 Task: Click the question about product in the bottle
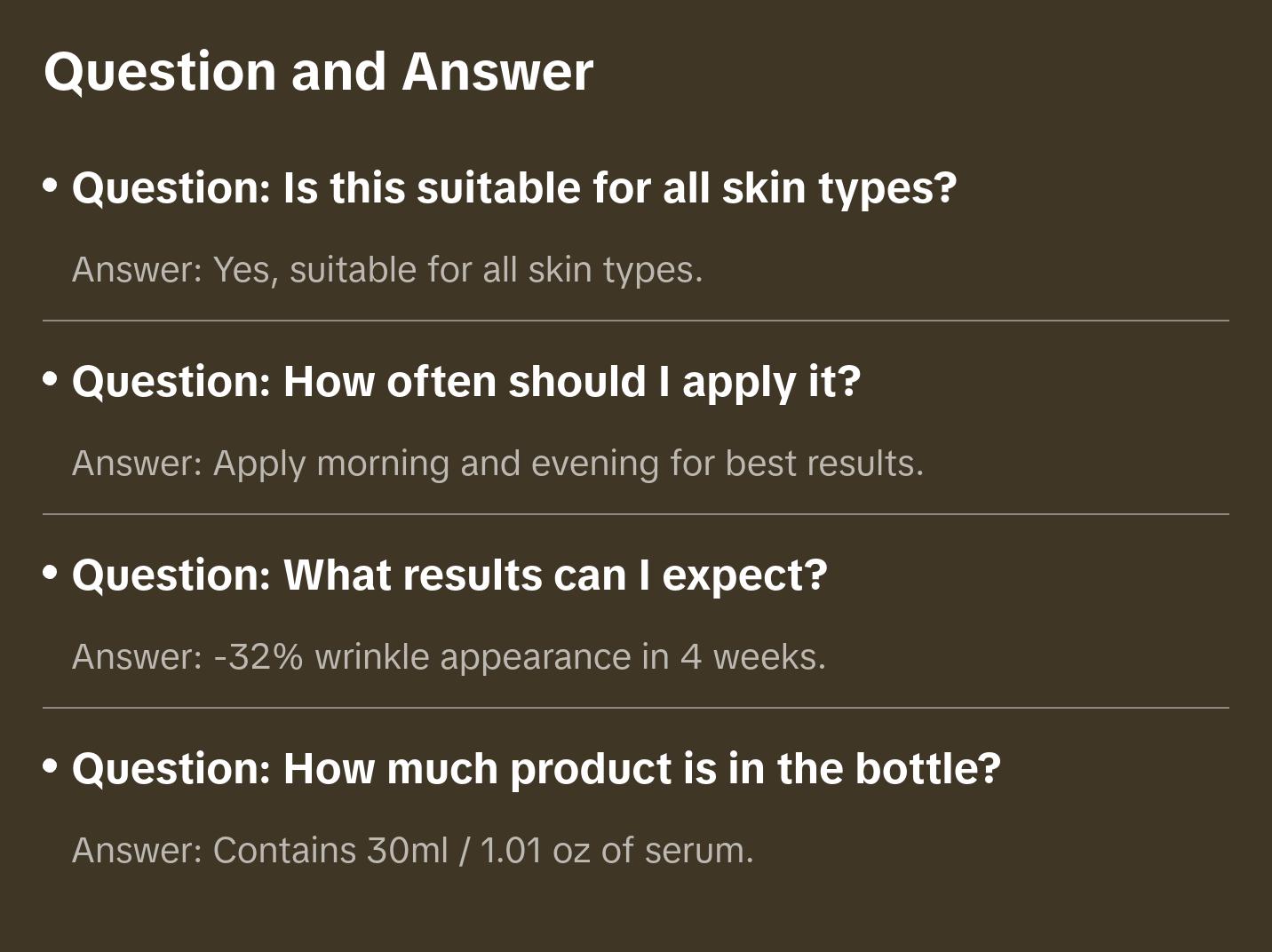point(536,769)
